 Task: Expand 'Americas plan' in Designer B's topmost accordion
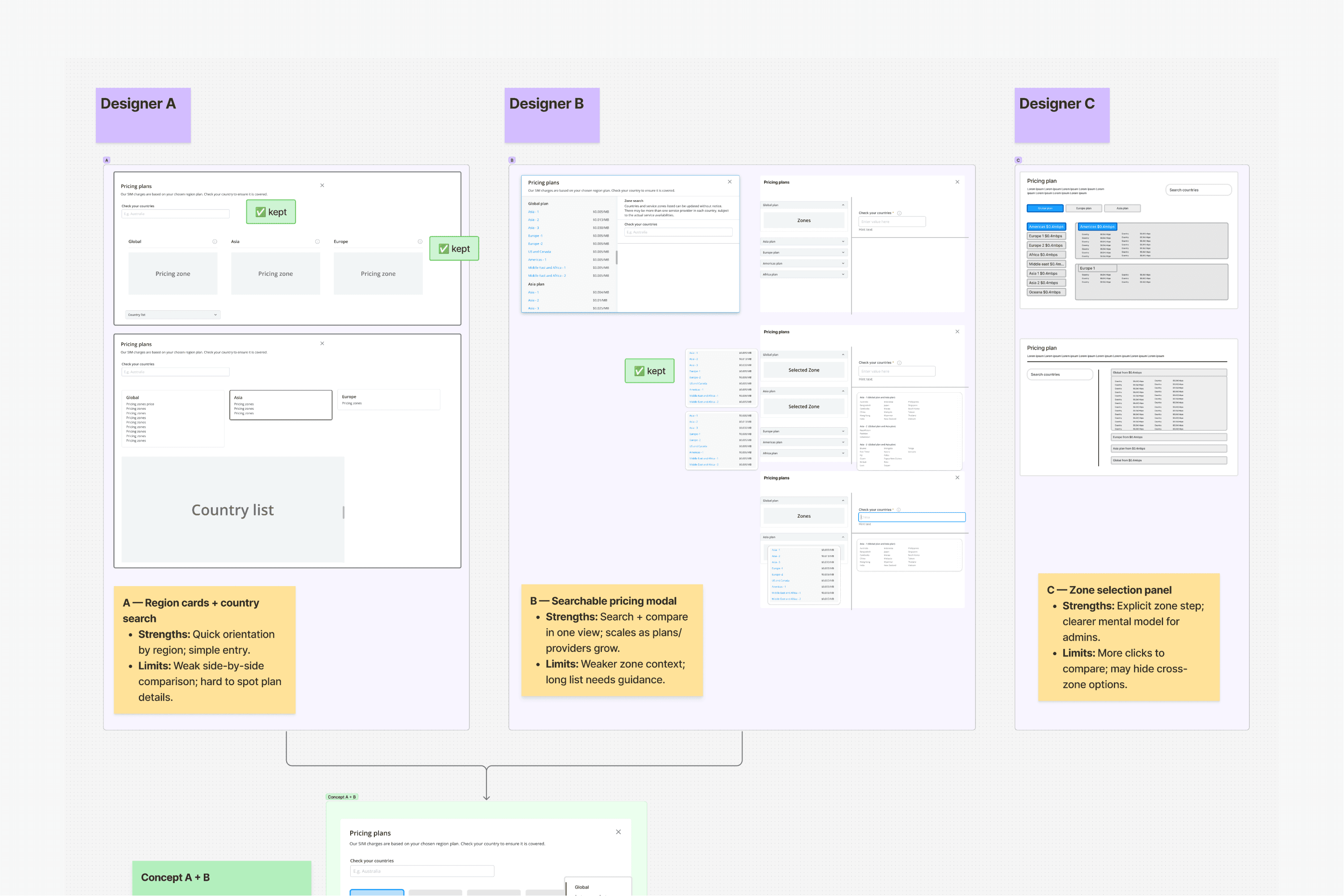click(x=803, y=263)
